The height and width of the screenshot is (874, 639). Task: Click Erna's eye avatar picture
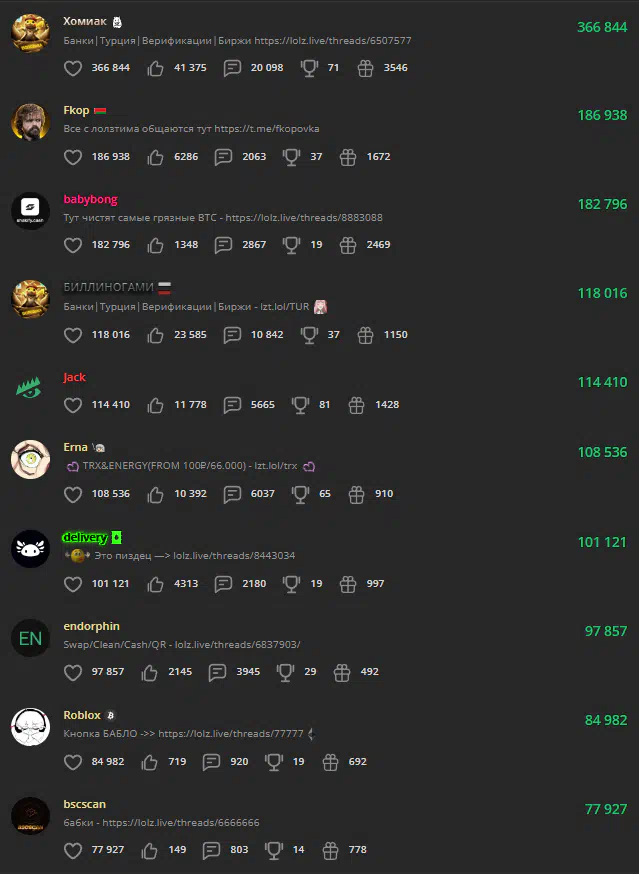point(31,459)
